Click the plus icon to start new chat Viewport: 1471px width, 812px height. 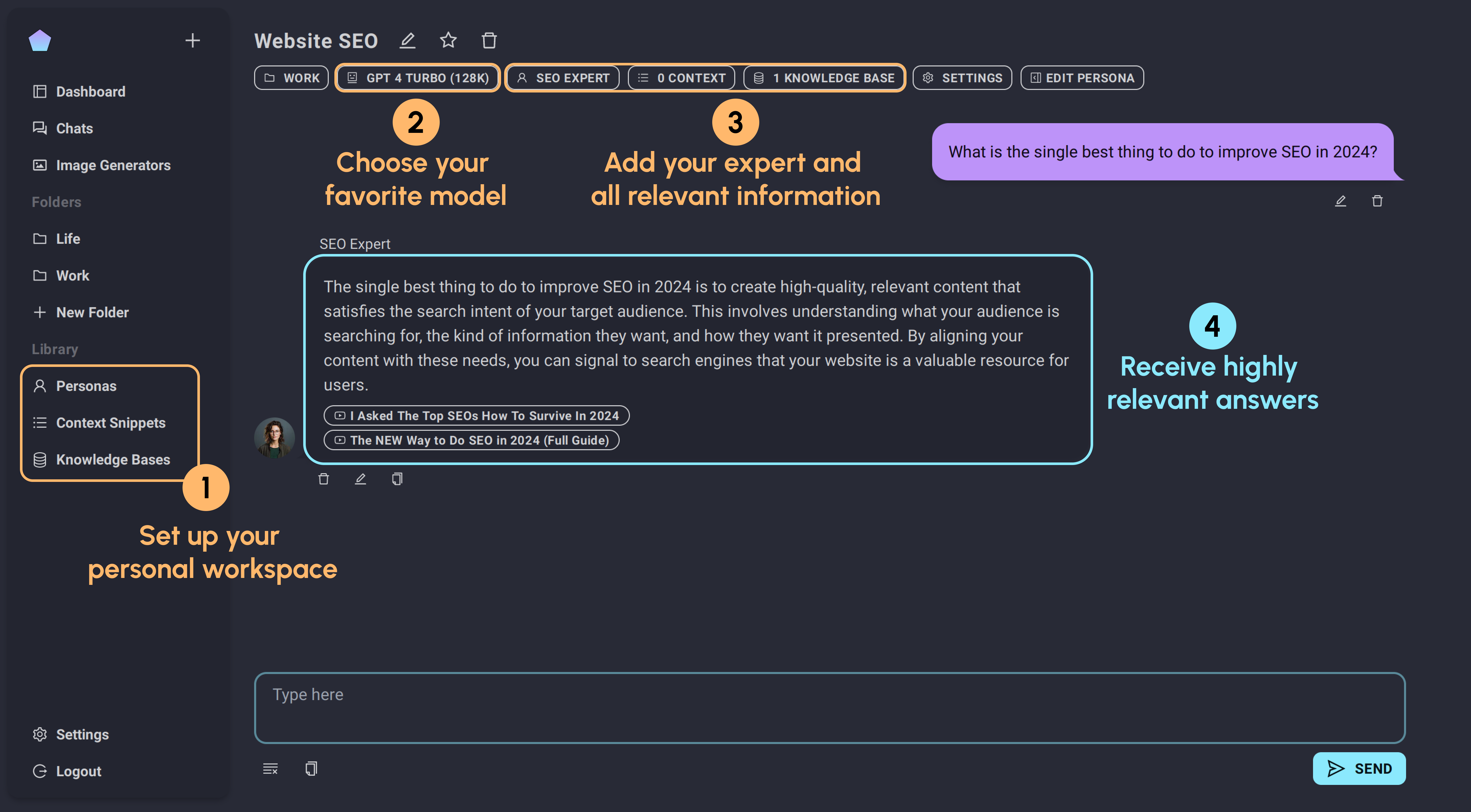click(193, 41)
